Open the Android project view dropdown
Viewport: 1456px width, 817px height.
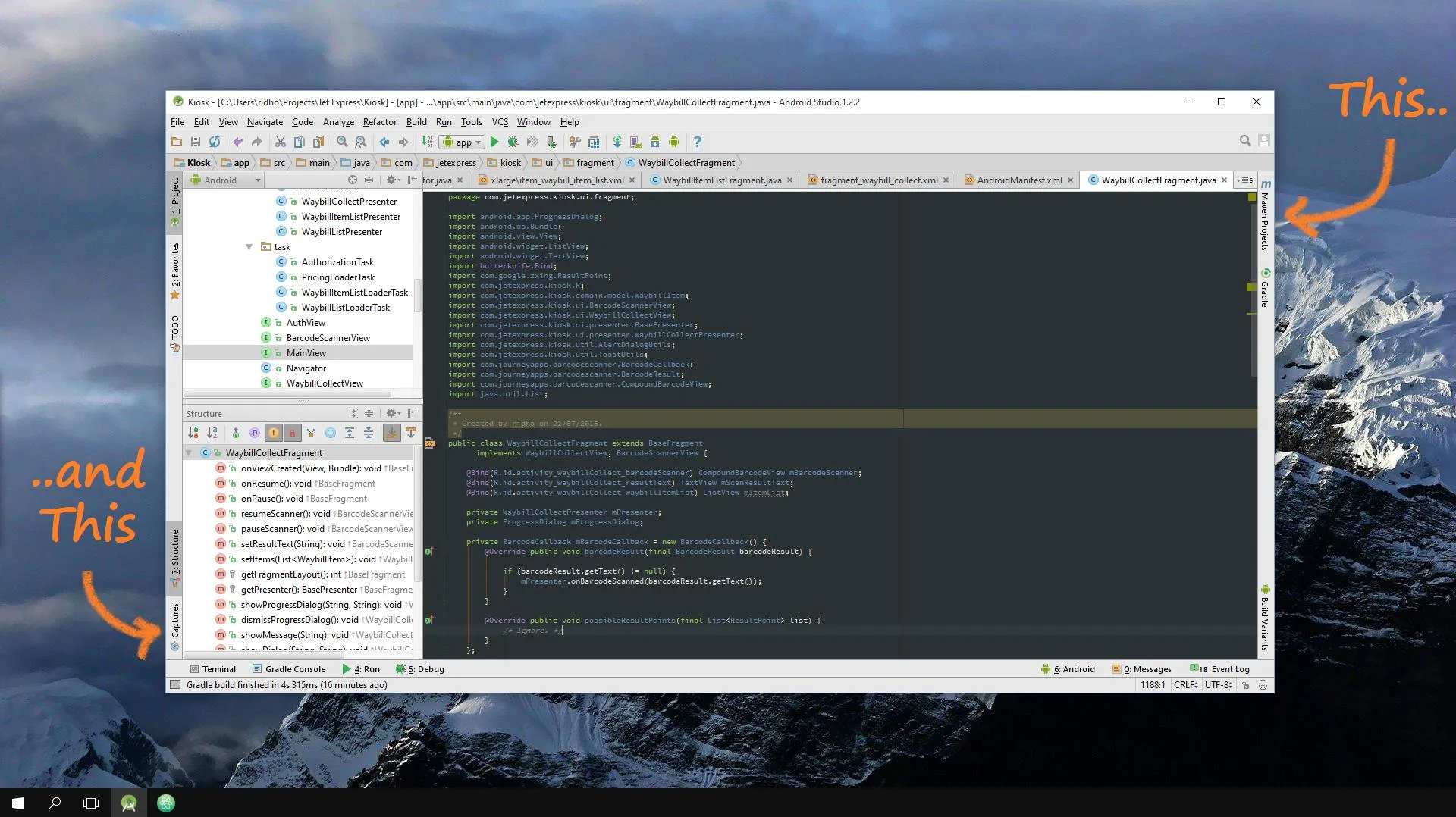[x=224, y=180]
